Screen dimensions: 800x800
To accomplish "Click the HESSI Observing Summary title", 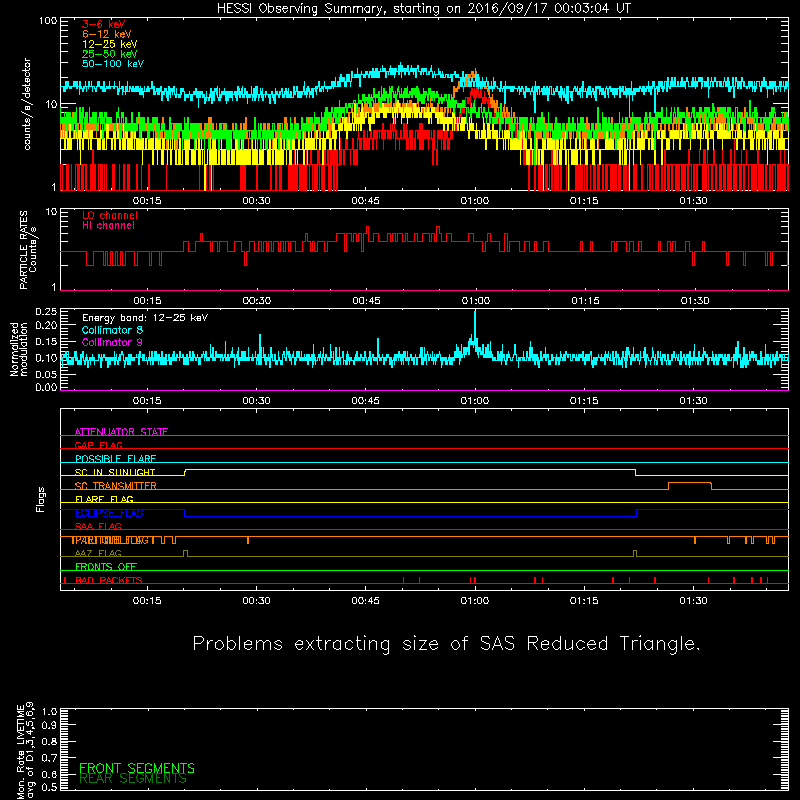I will click(x=424, y=8).
